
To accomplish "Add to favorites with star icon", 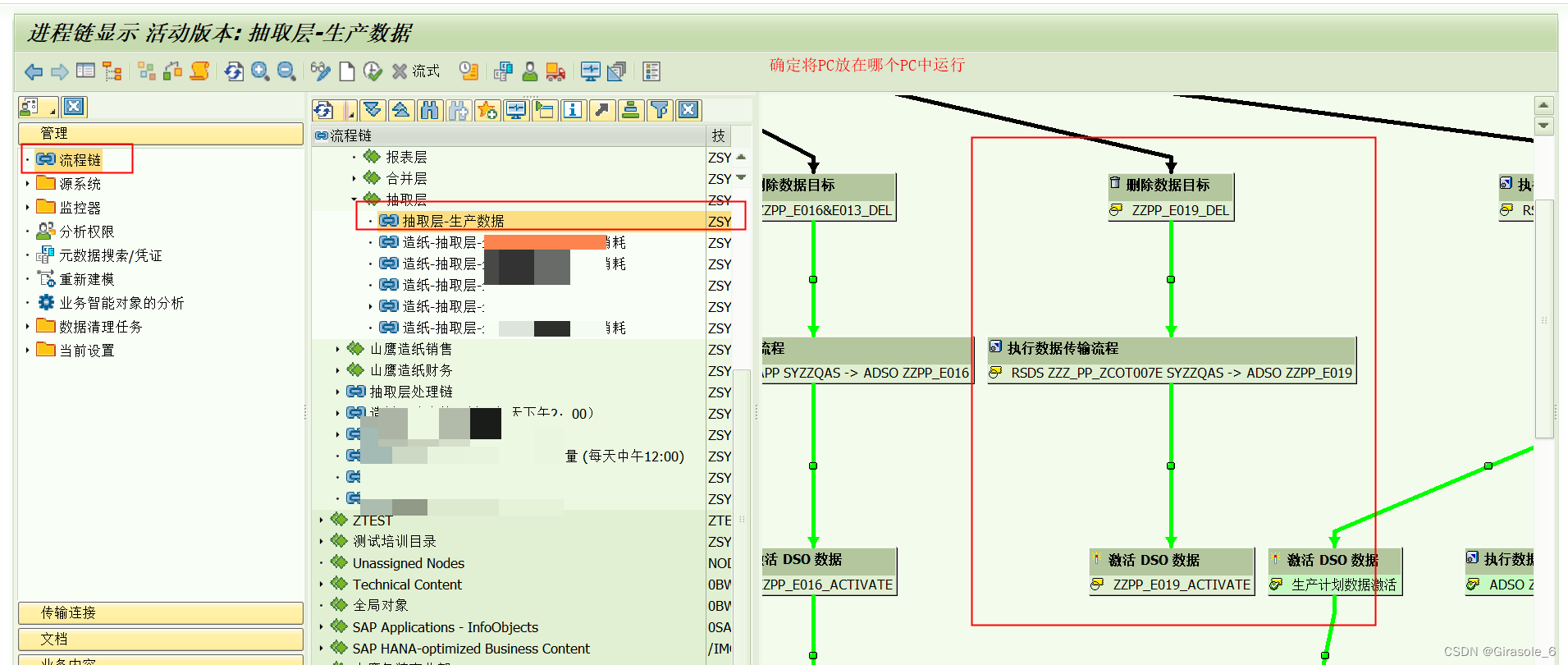I will tap(487, 110).
